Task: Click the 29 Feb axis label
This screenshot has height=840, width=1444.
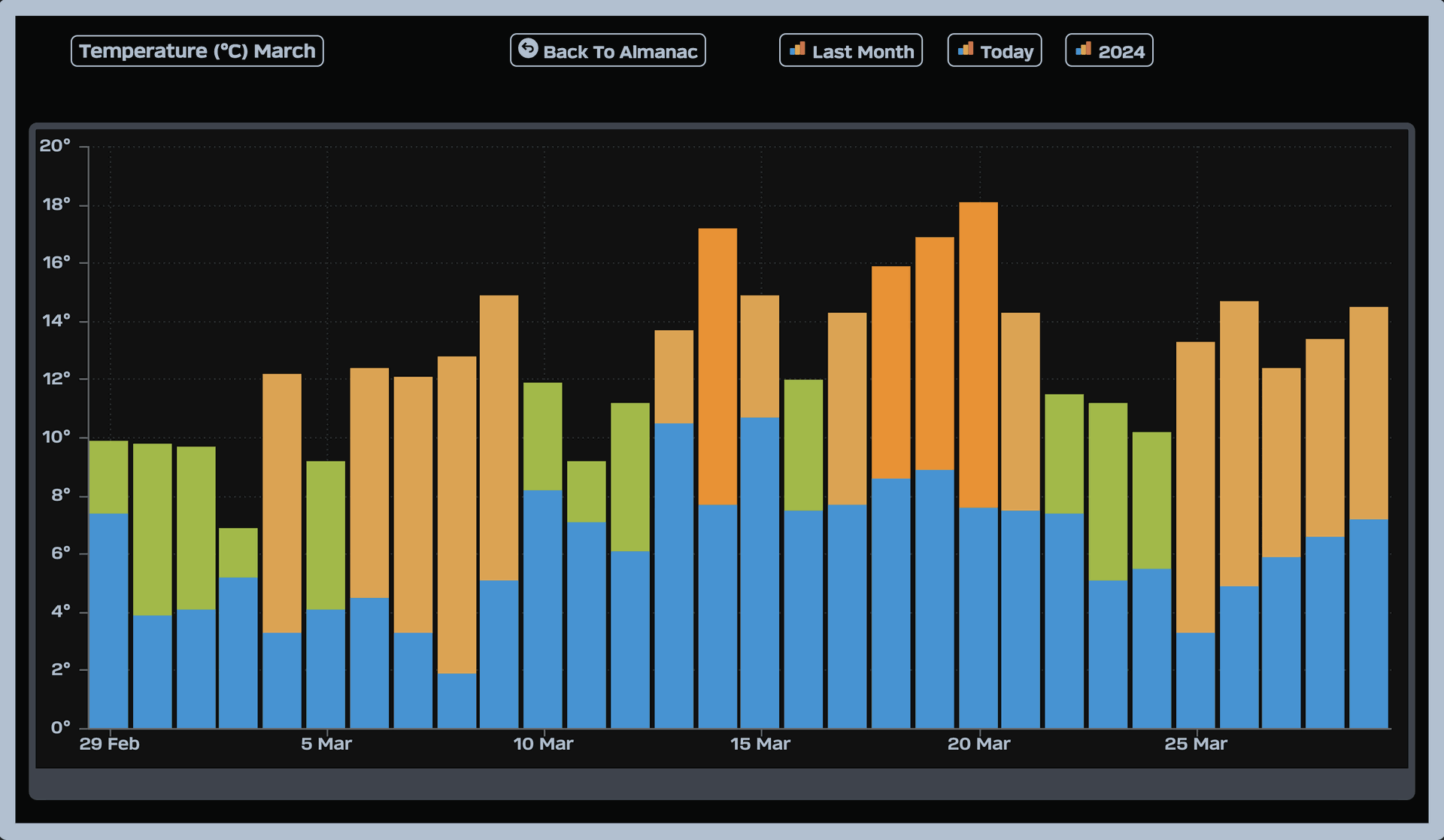Action: point(110,744)
